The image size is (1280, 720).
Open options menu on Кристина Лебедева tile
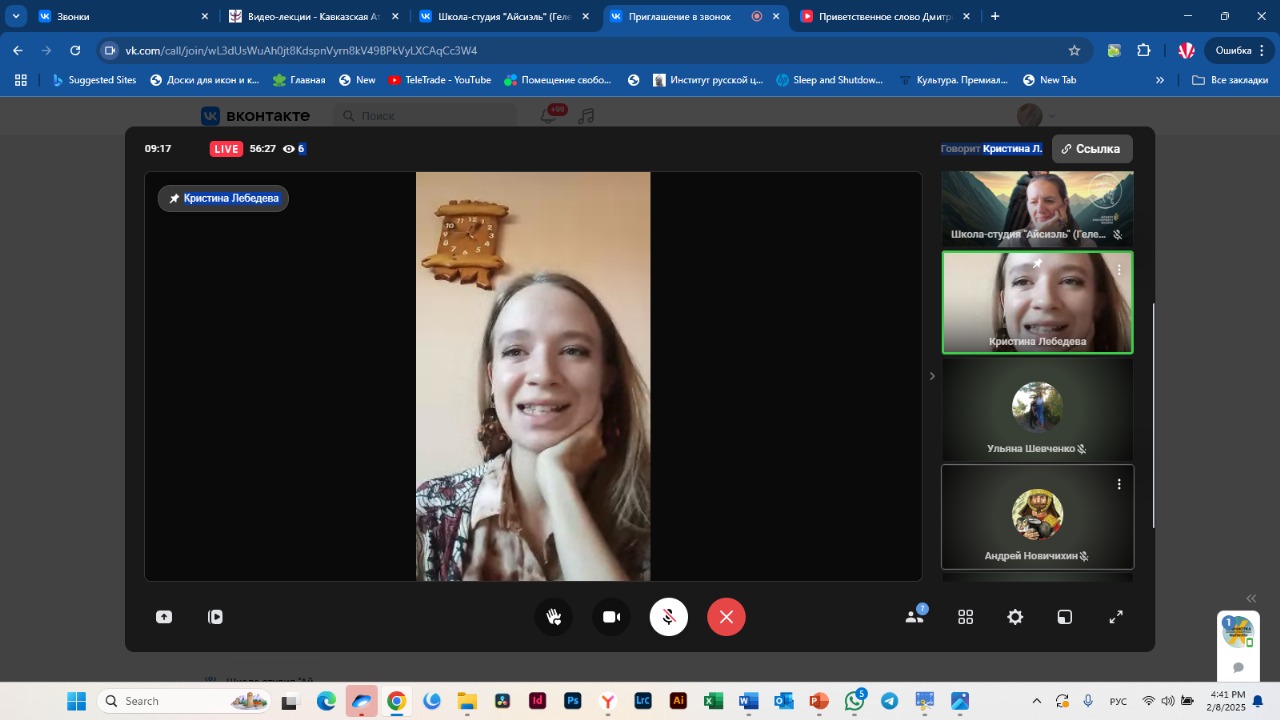click(1118, 270)
